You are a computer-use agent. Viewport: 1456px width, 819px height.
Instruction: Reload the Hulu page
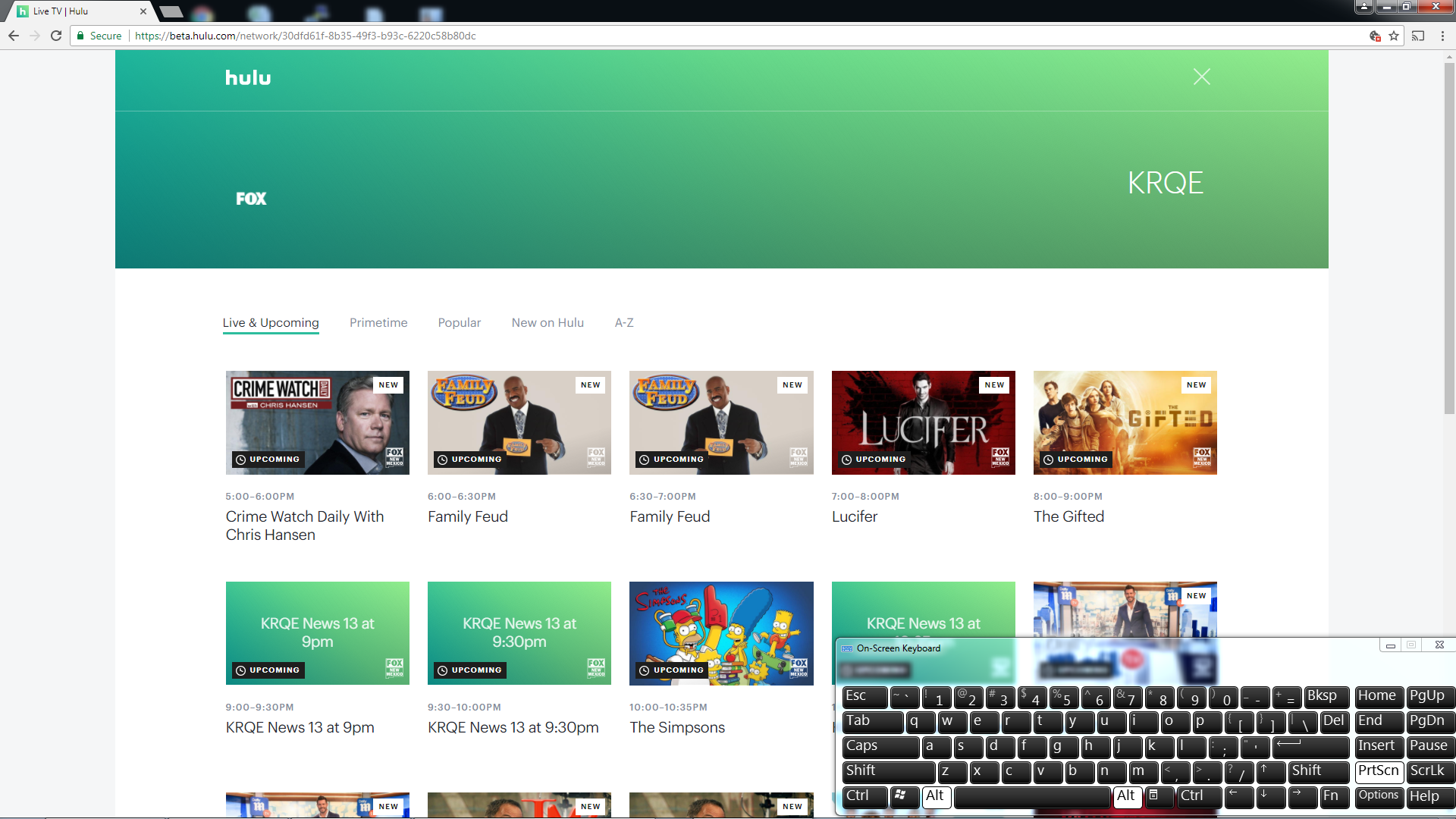pyautogui.click(x=56, y=36)
